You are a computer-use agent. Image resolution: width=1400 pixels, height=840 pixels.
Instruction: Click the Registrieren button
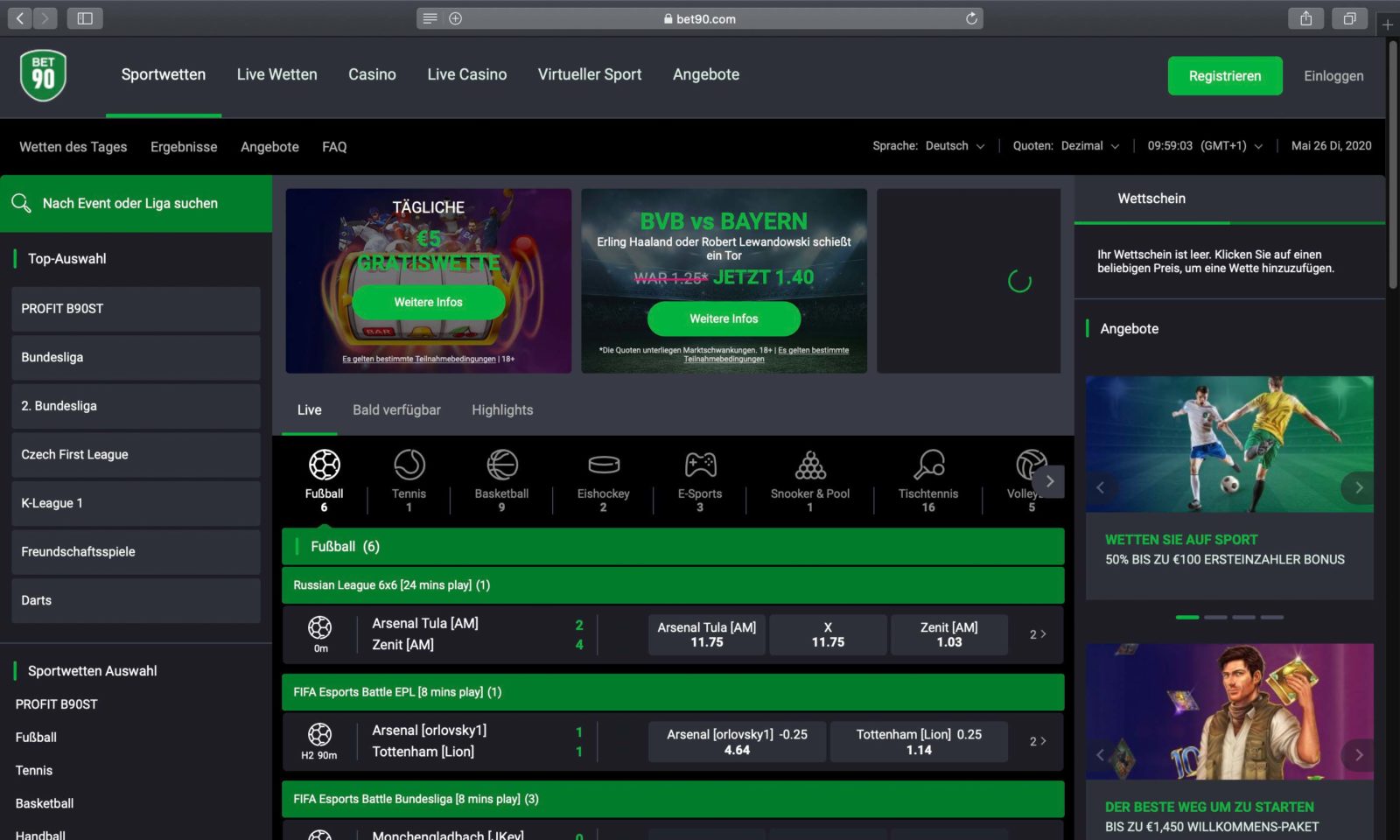1224,75
